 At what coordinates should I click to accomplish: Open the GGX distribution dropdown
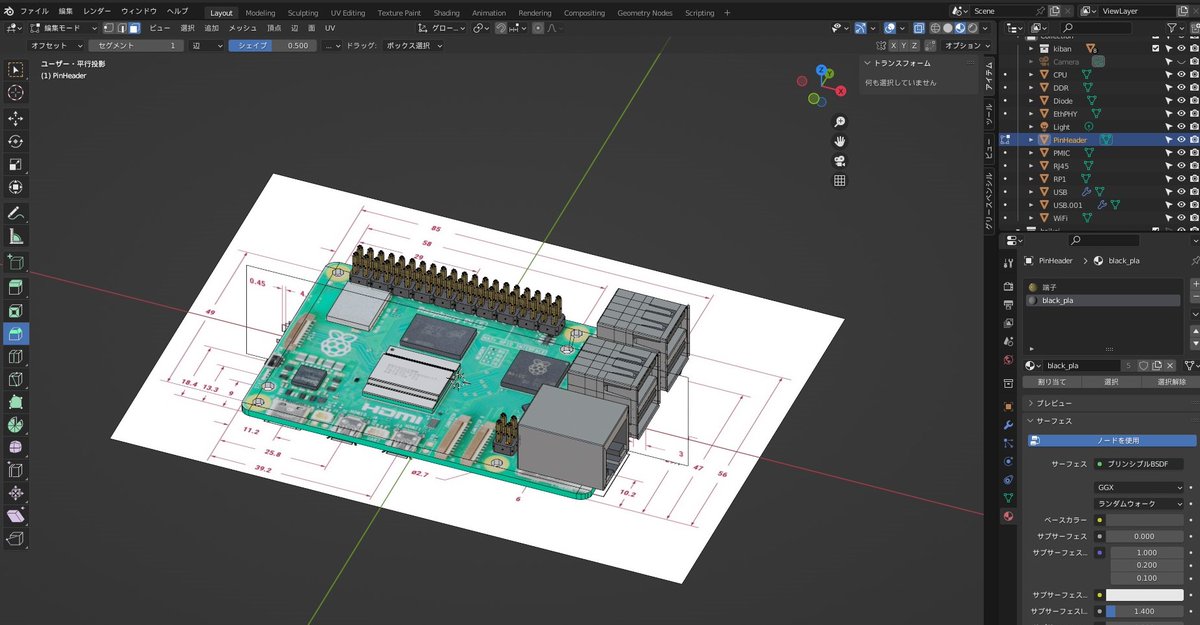pyautogui.click(x=1140, y=487)
